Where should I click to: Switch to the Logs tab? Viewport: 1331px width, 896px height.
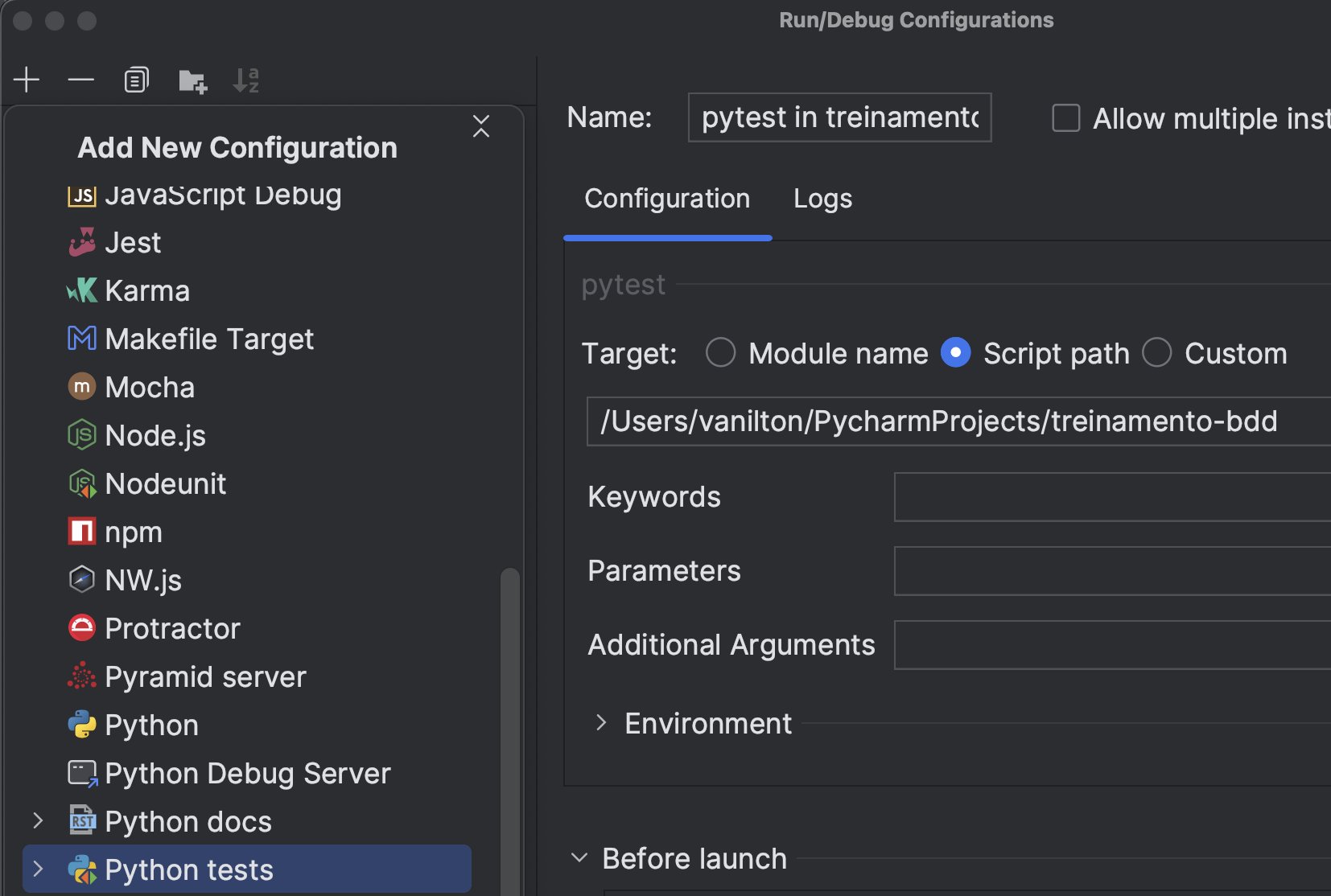coord(822,199)
